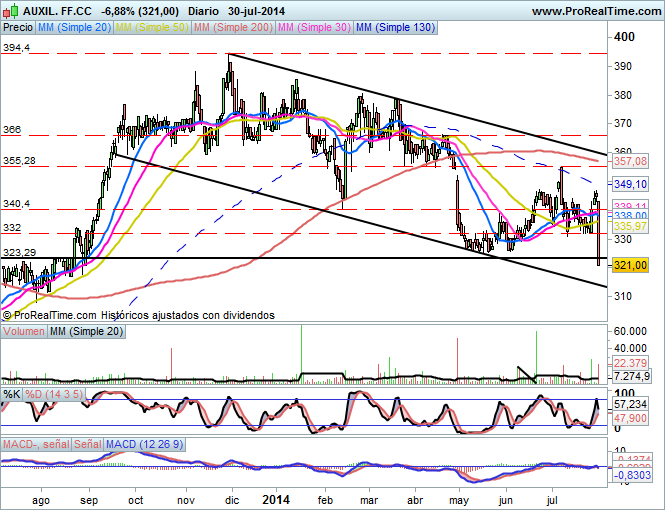Image resolution: width=665 pixels, height=510 pixels.
Task: Click the 394,4 resistance level label
Action: coord(17,47)
